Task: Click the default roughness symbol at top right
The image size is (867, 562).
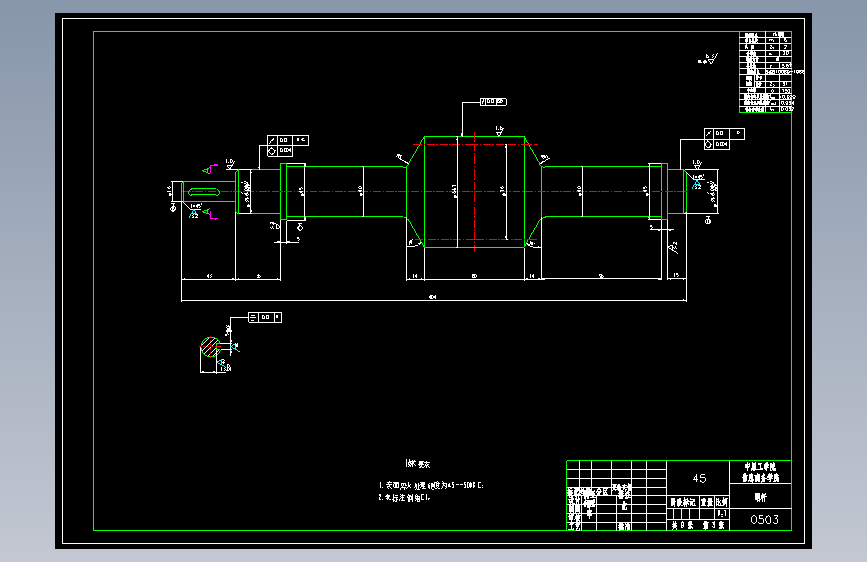Action: (x=708, y=59)
